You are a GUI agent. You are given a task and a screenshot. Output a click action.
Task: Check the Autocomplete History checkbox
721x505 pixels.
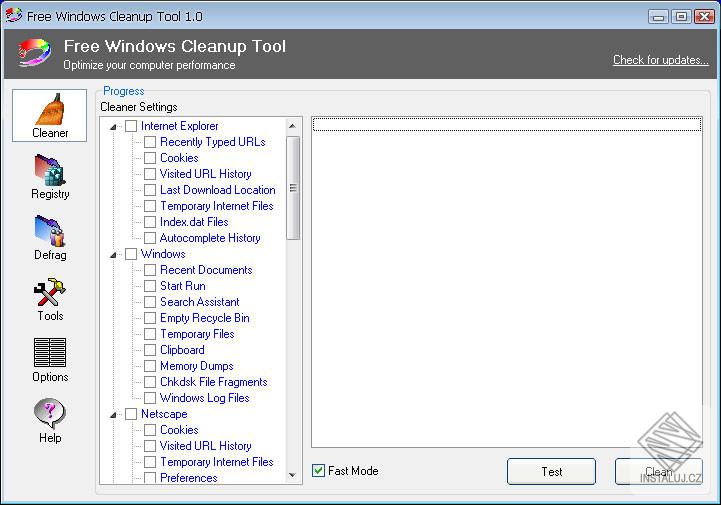[150, 238]
